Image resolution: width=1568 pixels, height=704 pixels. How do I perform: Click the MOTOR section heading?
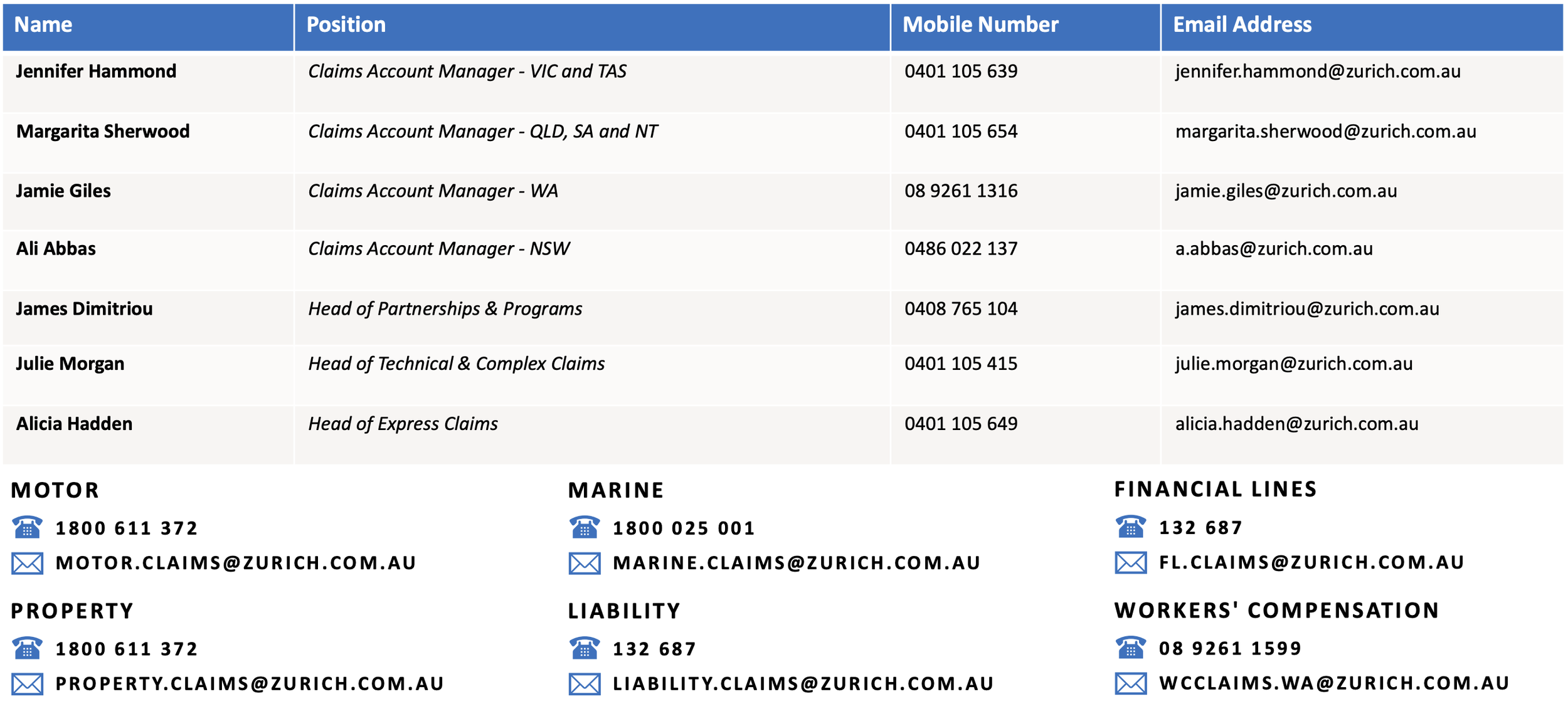(55, 490)
